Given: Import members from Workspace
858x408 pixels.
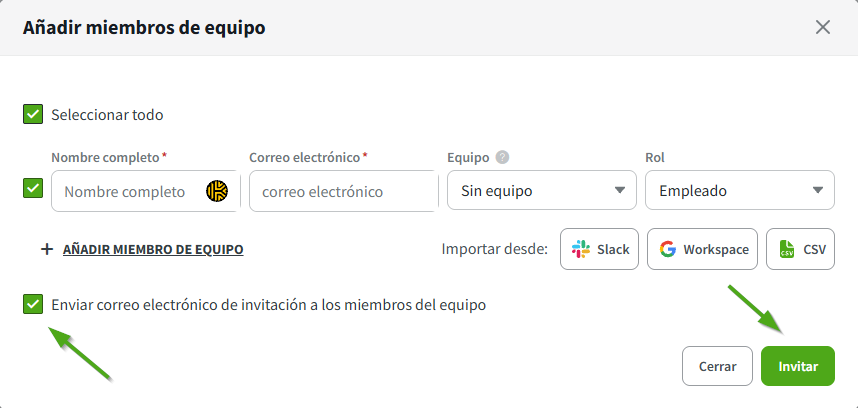Looking at the screenshot, I should click(704, 249).
